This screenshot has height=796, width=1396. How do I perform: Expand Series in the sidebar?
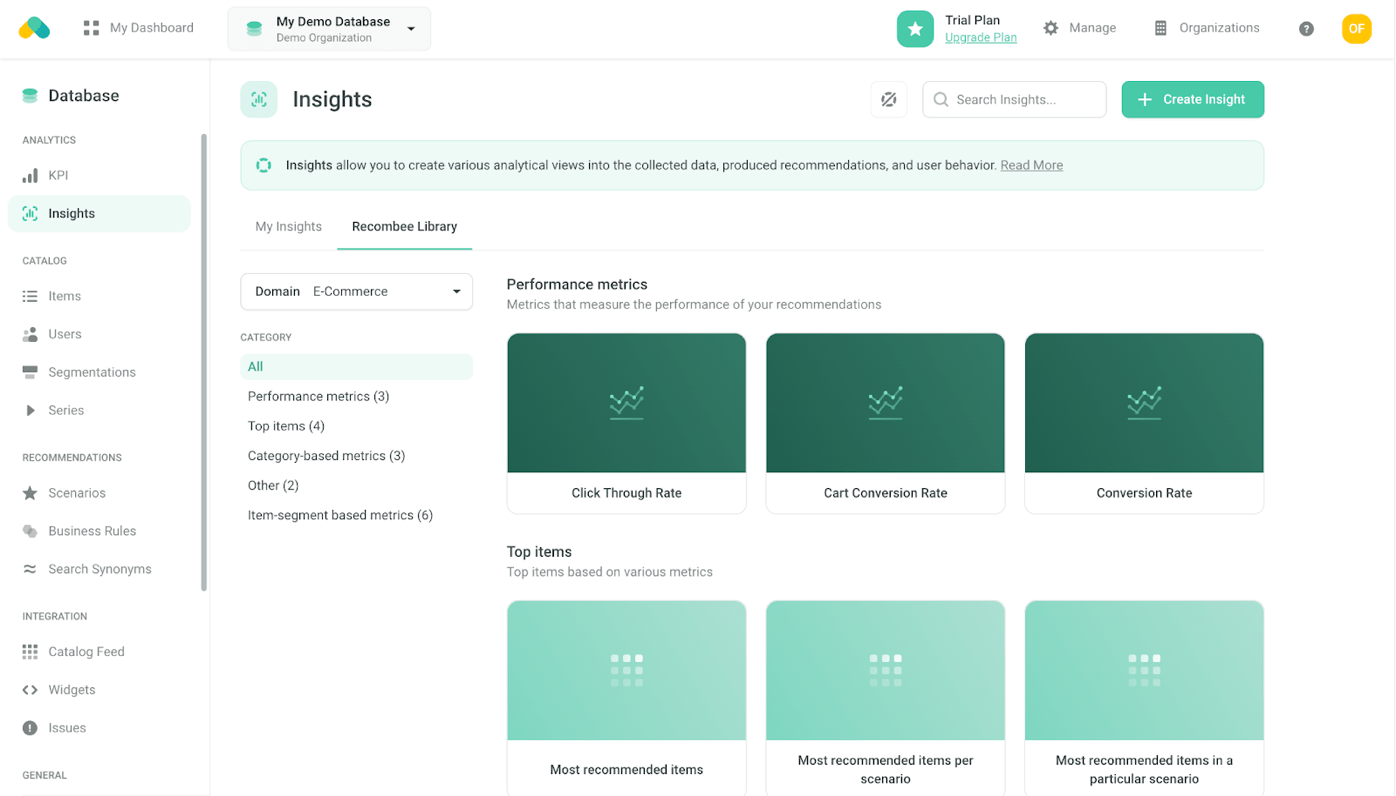tap(65, 410)
